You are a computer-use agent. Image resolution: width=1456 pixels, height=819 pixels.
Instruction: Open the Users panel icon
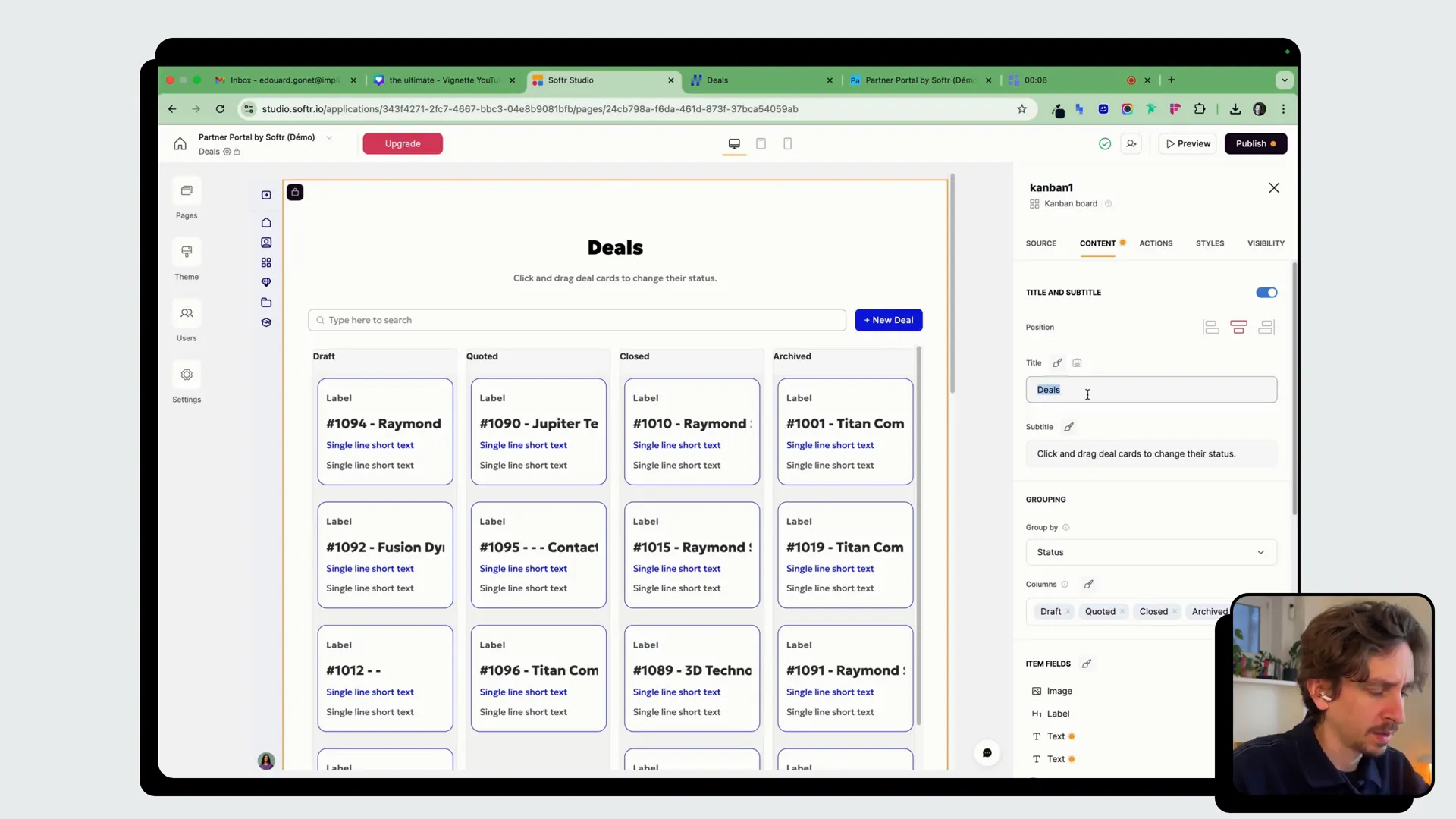click(x=187, y=314)
